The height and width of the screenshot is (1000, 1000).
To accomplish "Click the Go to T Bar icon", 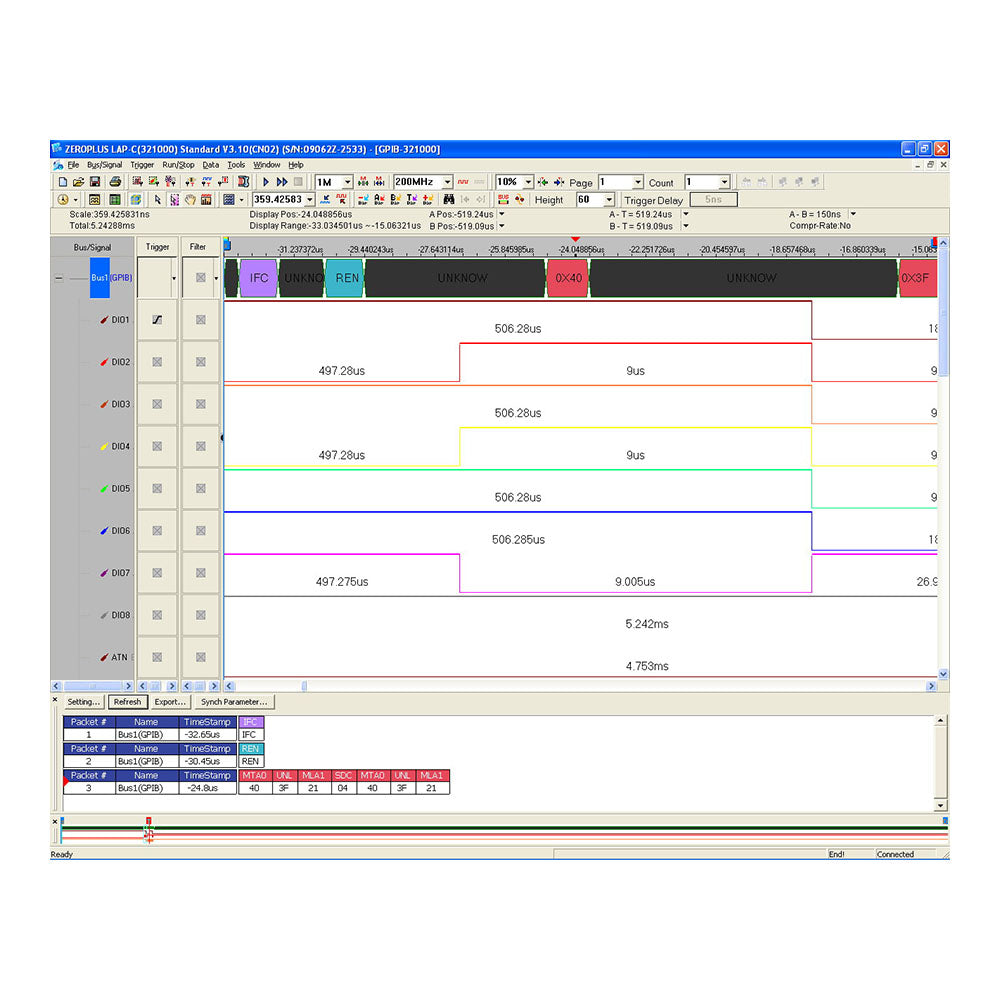I will point(411,199).
